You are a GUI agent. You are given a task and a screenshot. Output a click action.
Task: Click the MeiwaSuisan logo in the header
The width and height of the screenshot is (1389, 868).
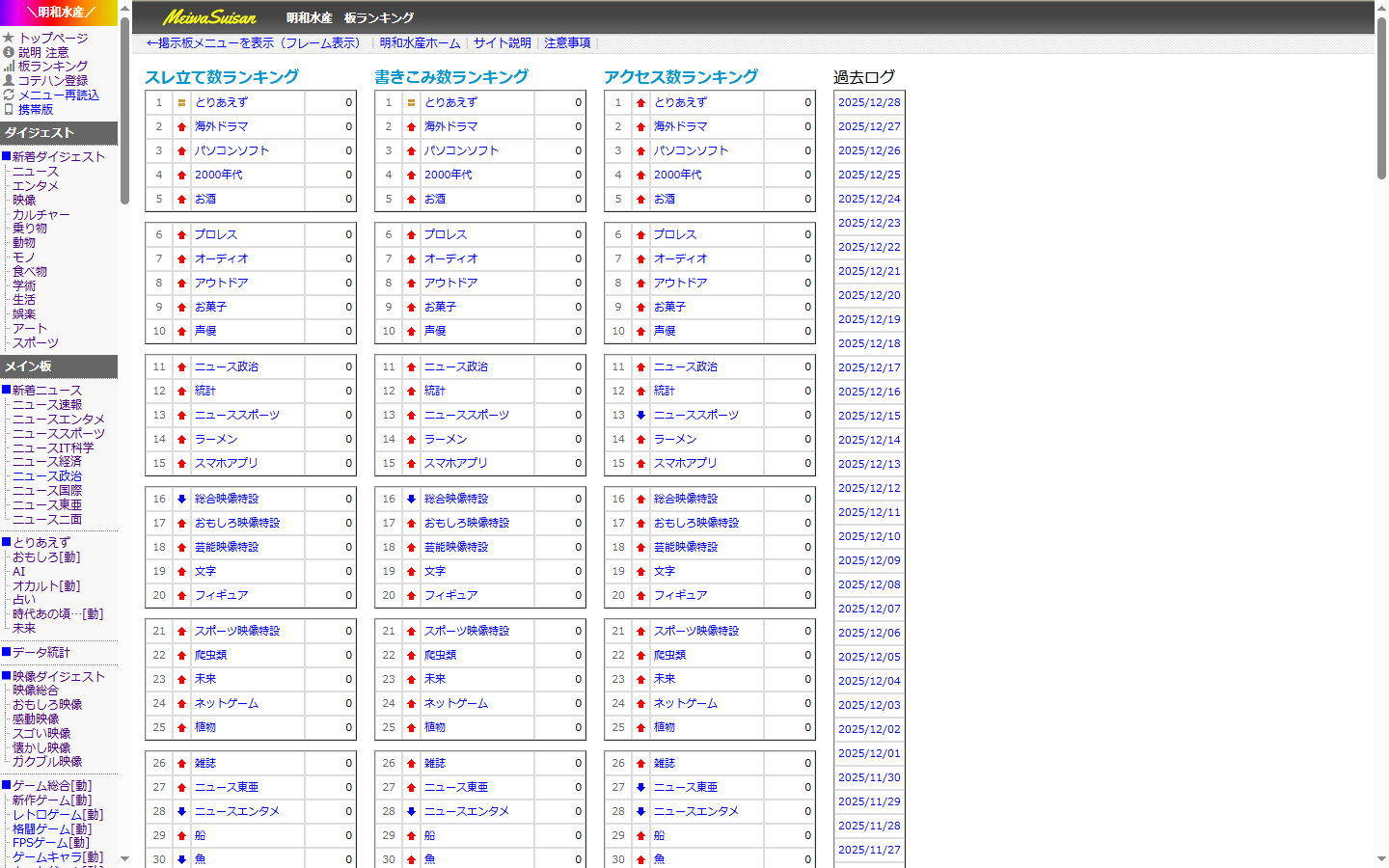209,17
